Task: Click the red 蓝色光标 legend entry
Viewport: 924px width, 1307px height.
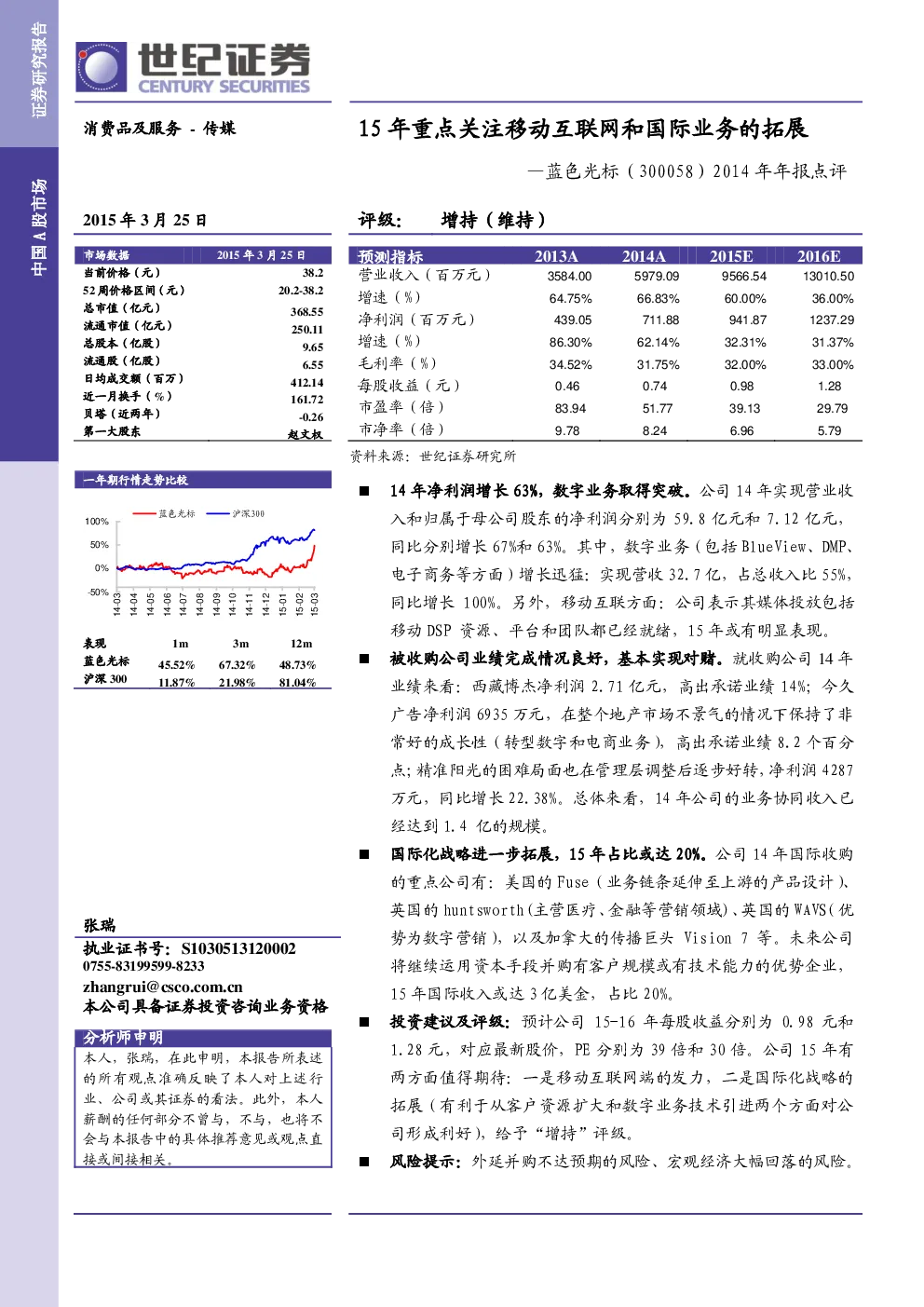Action: pos(165,513)
